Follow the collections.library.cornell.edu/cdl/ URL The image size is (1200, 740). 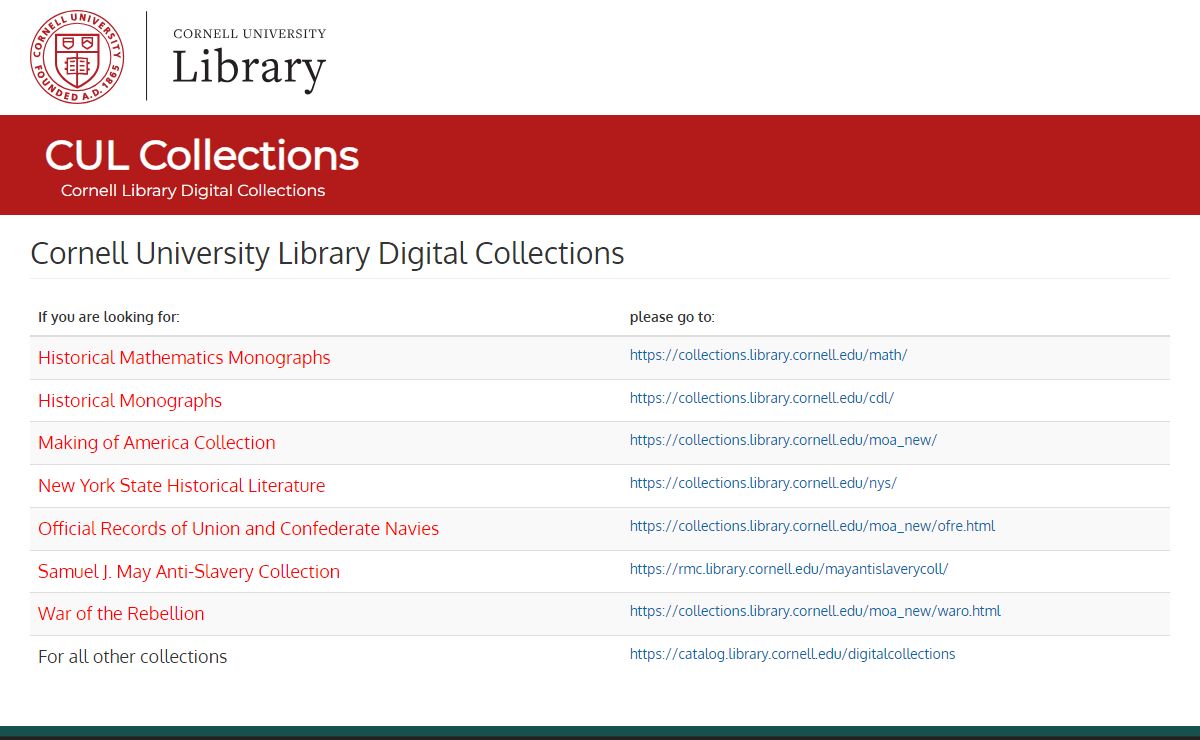762,397
